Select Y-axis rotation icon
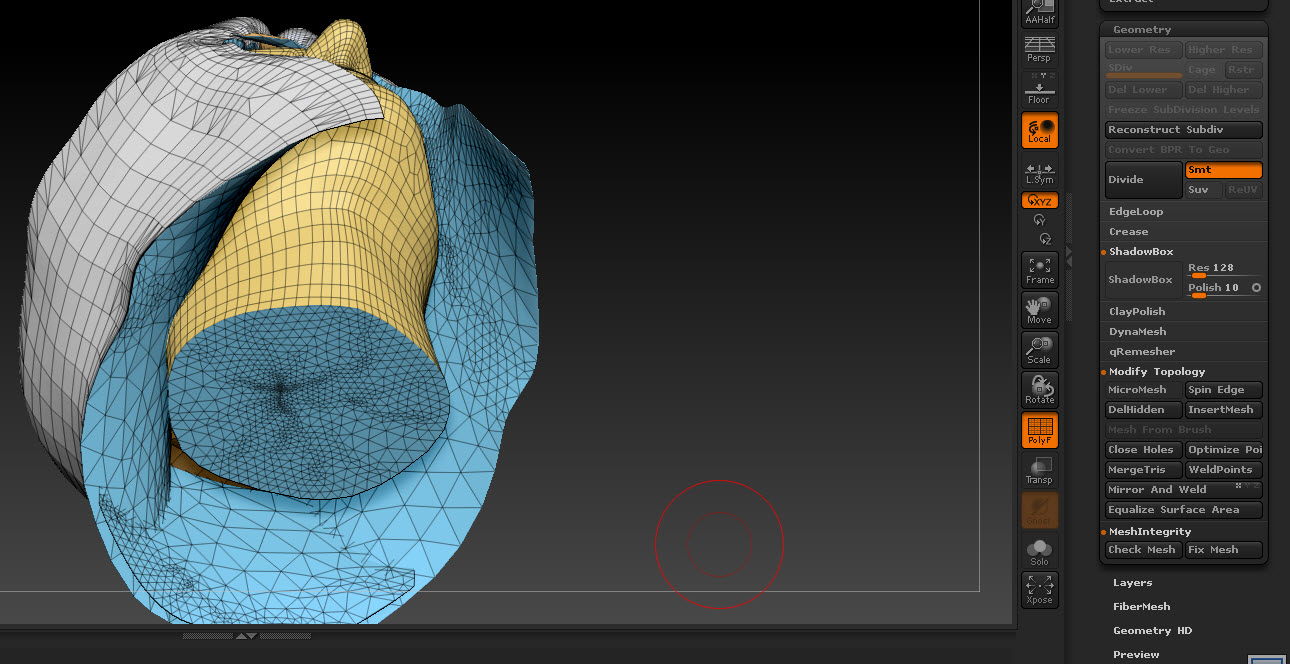This screenshot has height=664, width=1290. point(1040,220)
